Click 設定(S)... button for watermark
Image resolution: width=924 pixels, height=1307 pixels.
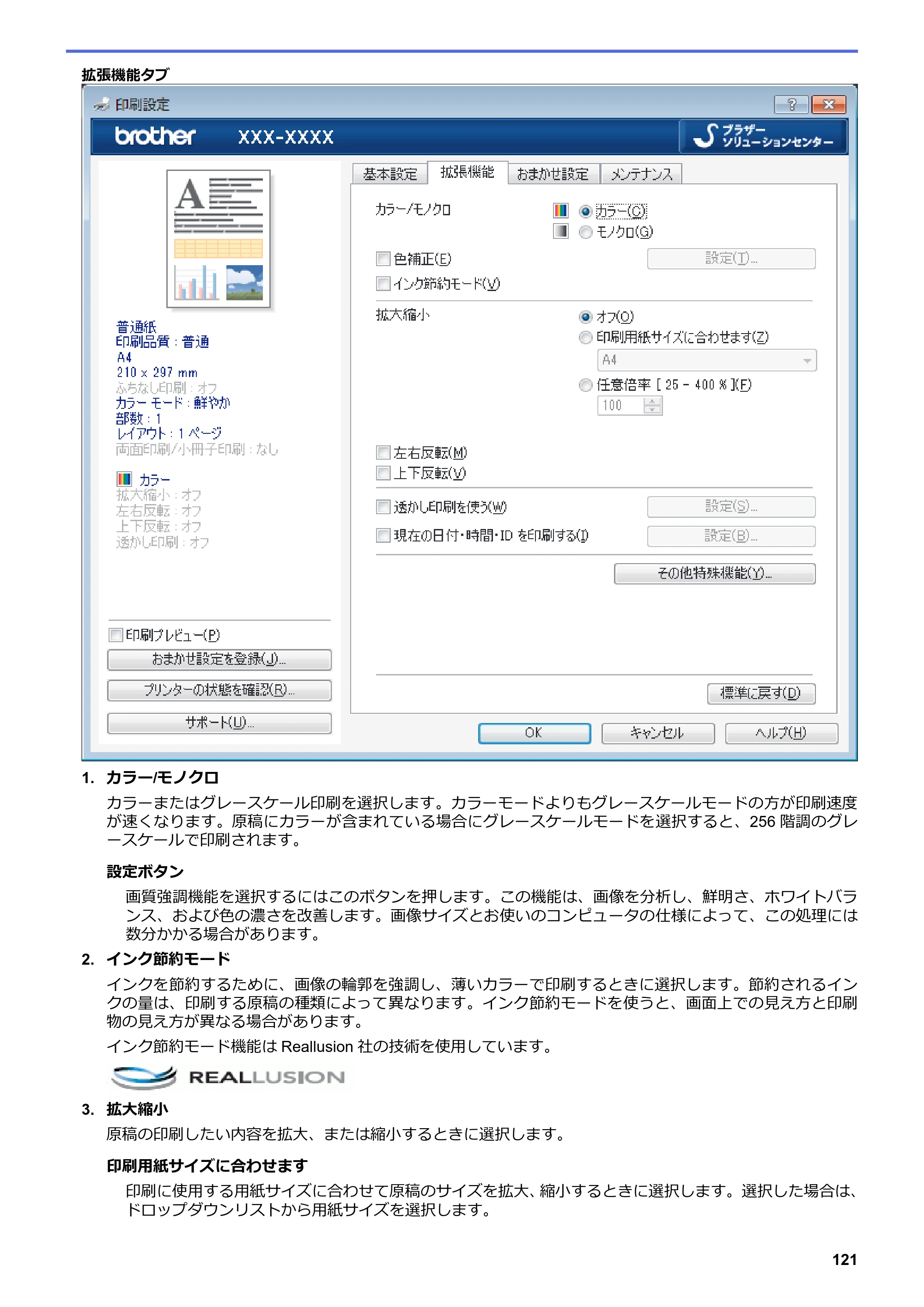(x=731, y=507)
